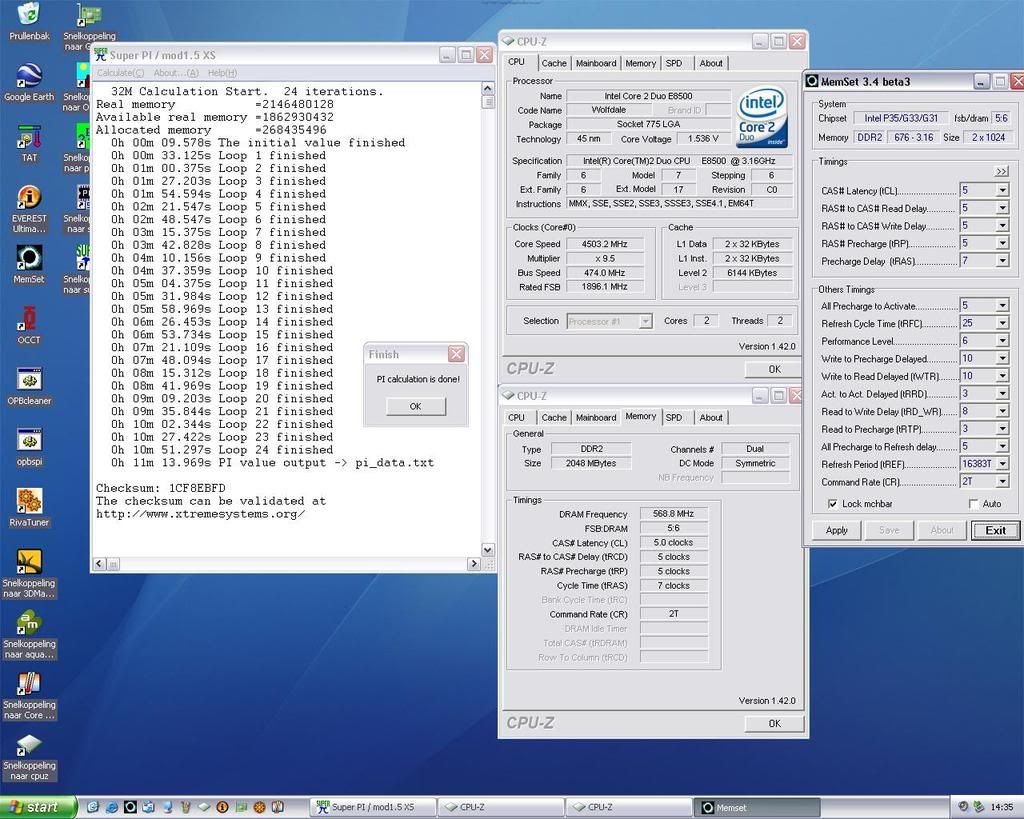Switch to CPU tab in lower CPU-Z

coord(516,417)
